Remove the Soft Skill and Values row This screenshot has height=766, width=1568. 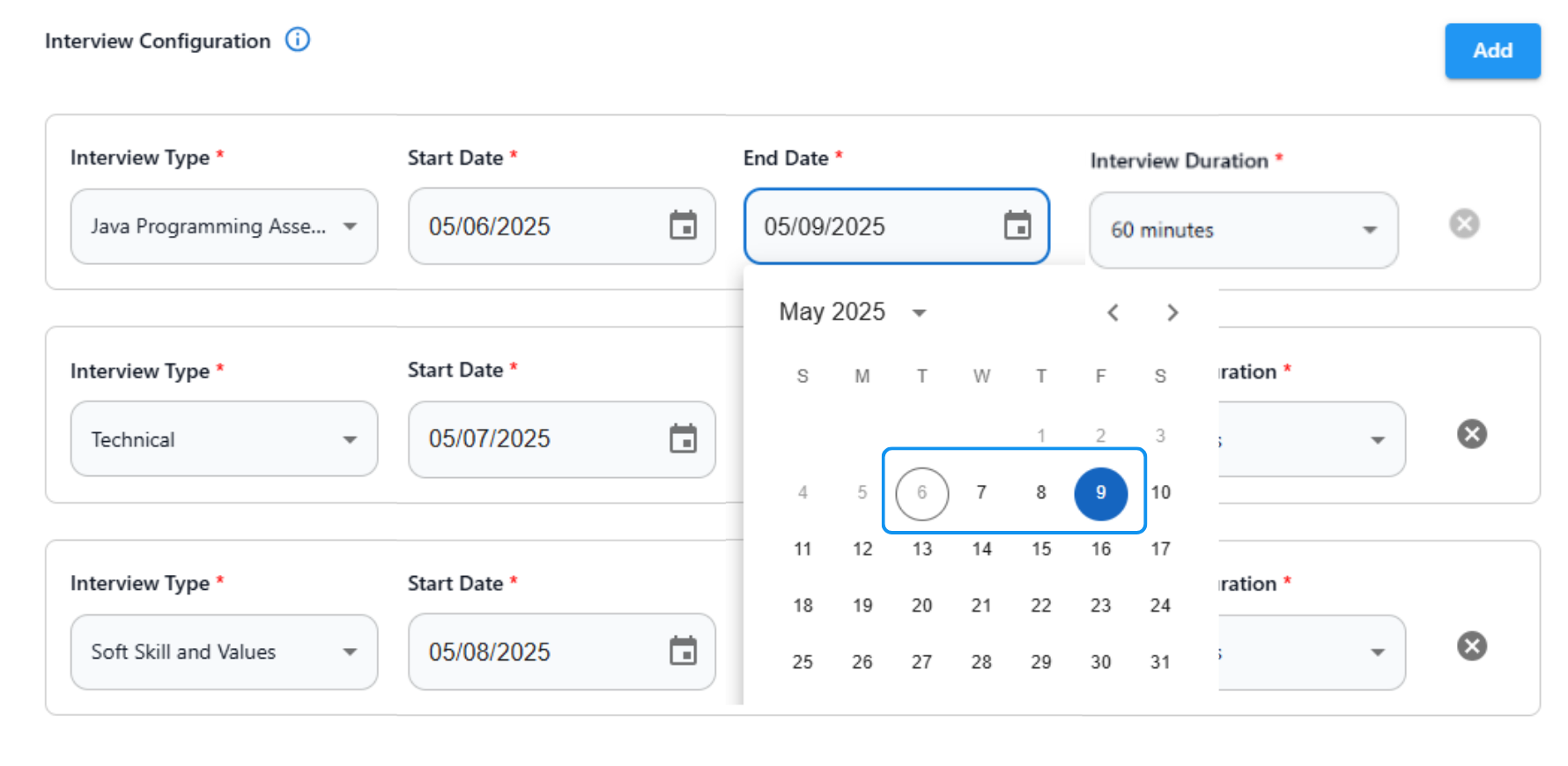pyautogui.click(x=1471, y=646)
